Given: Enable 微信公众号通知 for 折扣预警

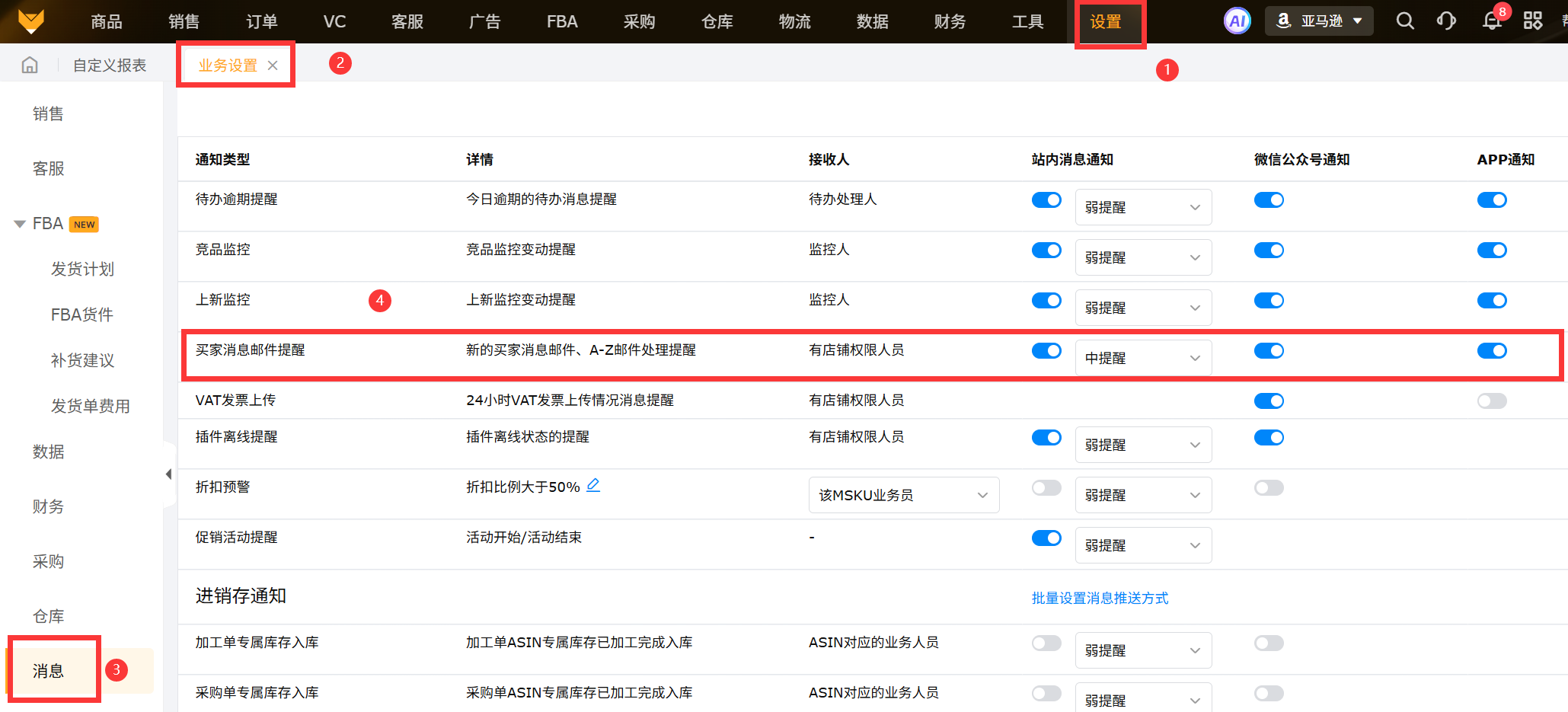Looking at the screenshot, I should click(x=1269, y=487).
